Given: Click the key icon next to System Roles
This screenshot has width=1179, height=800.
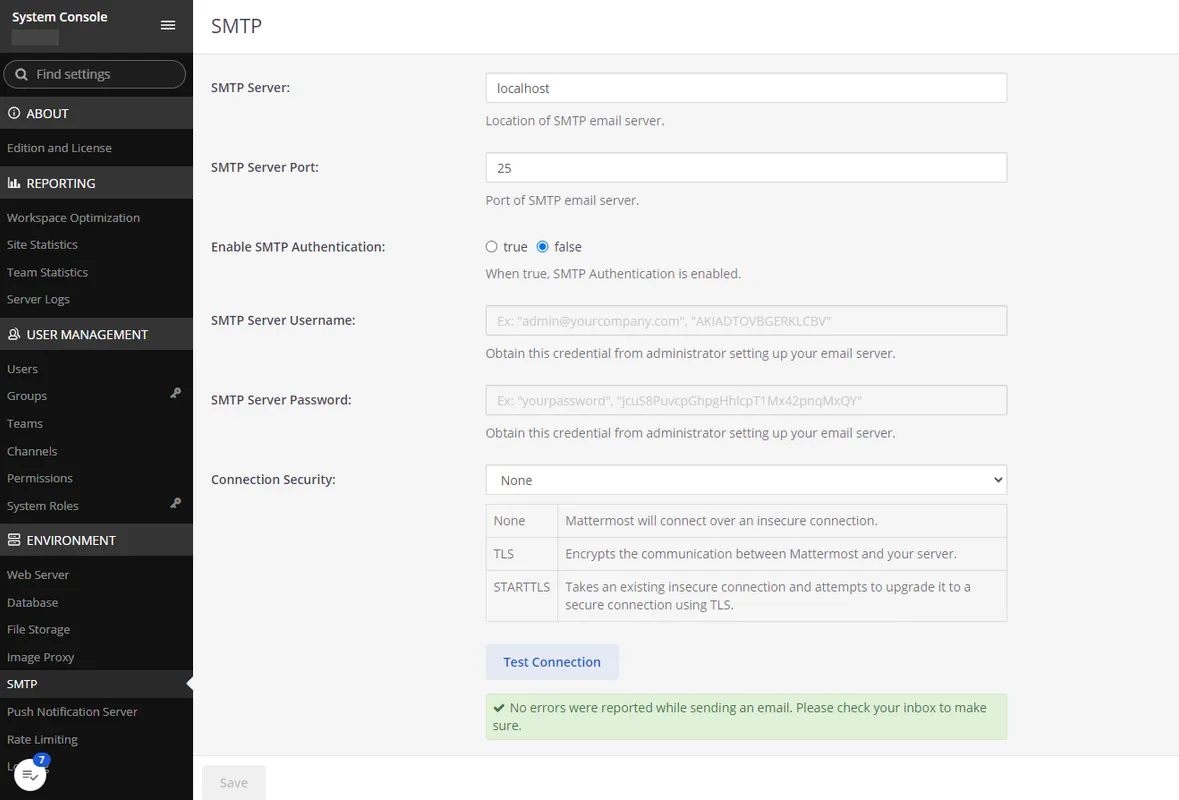Looking at the screenshot, I should click(175, 503).
